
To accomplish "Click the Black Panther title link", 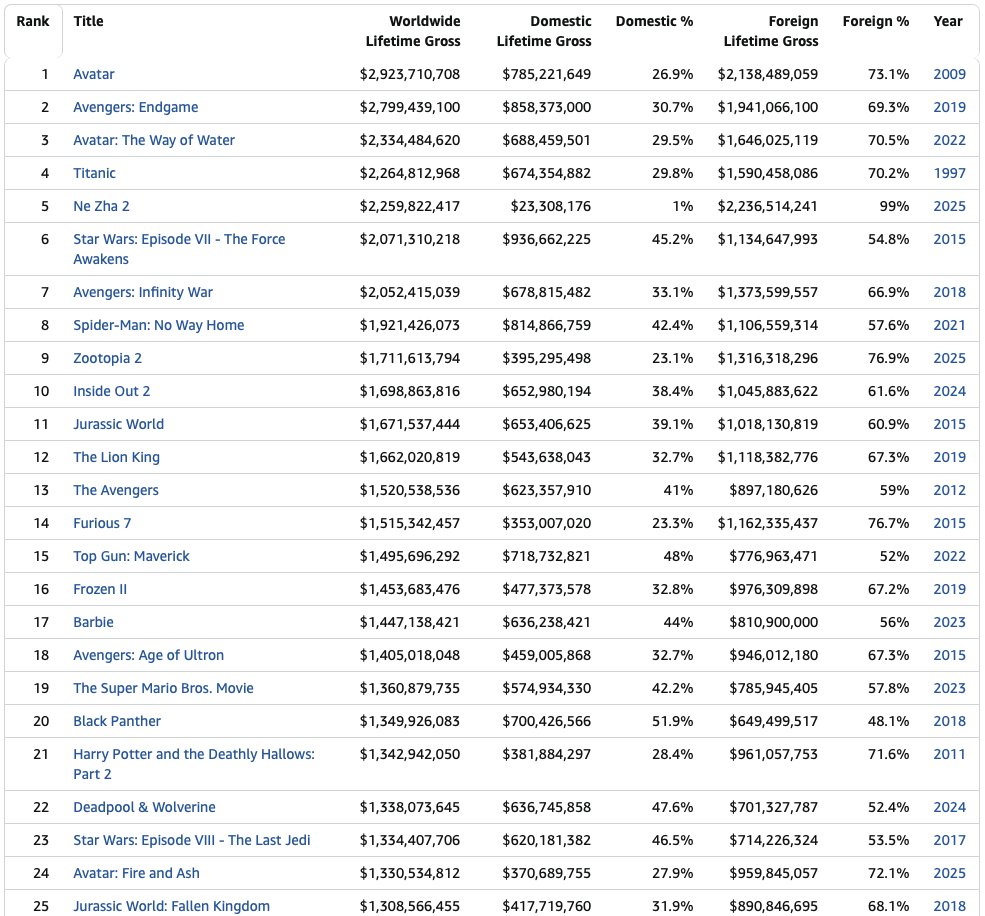I will tap(117, 721).
